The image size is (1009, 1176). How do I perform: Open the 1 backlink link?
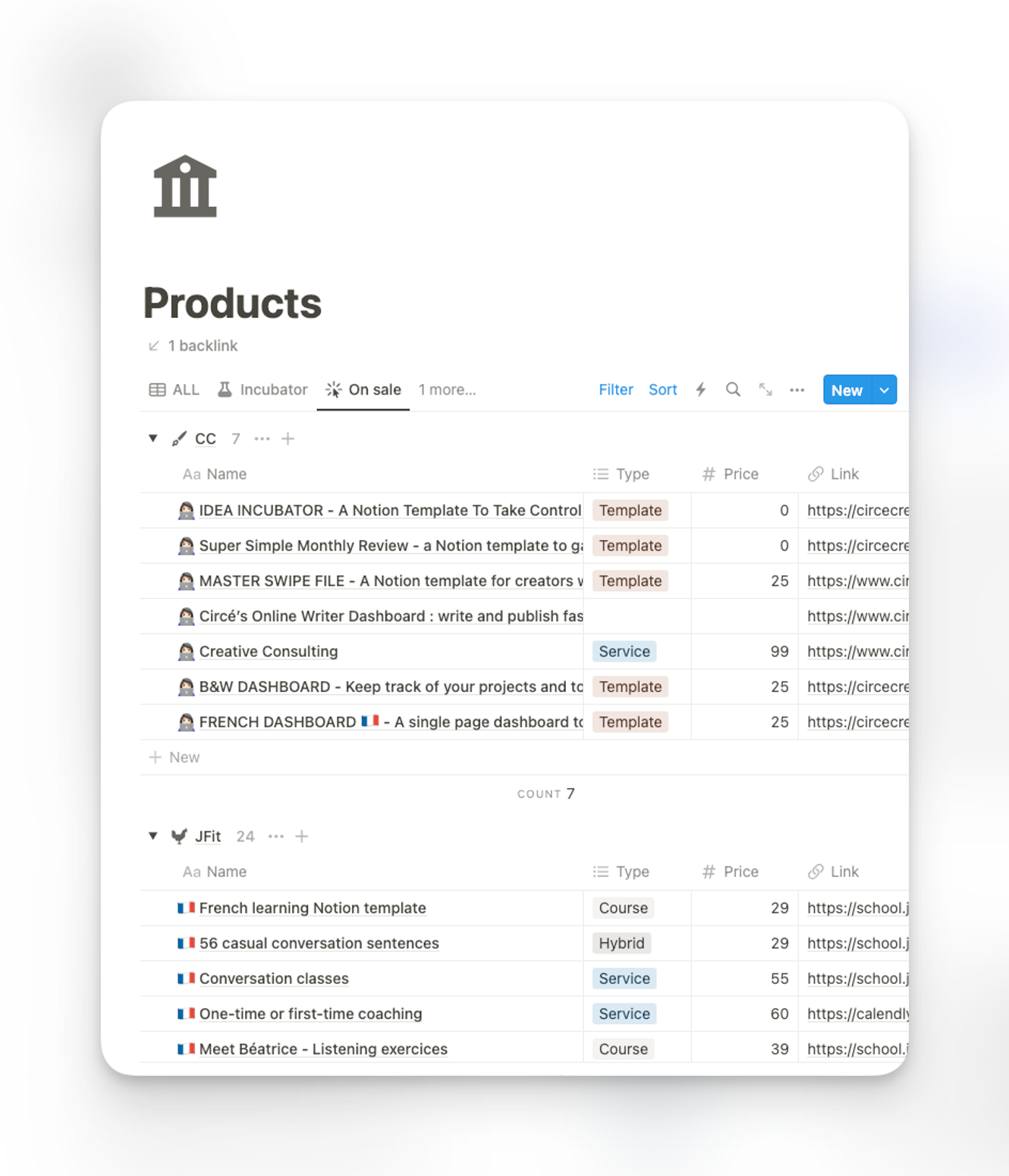[202, 346]
